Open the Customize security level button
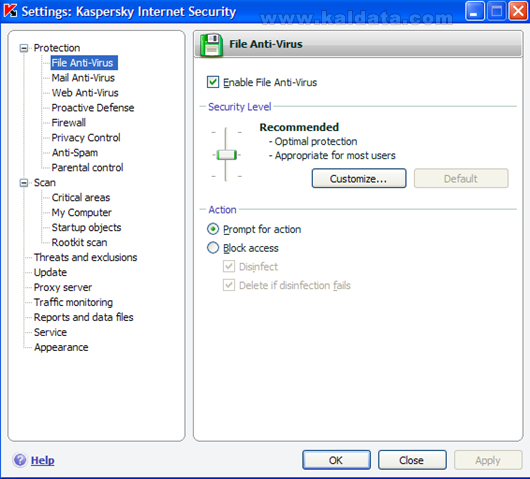The height and width of the screenshot is (479, 530). click(359, 178)
